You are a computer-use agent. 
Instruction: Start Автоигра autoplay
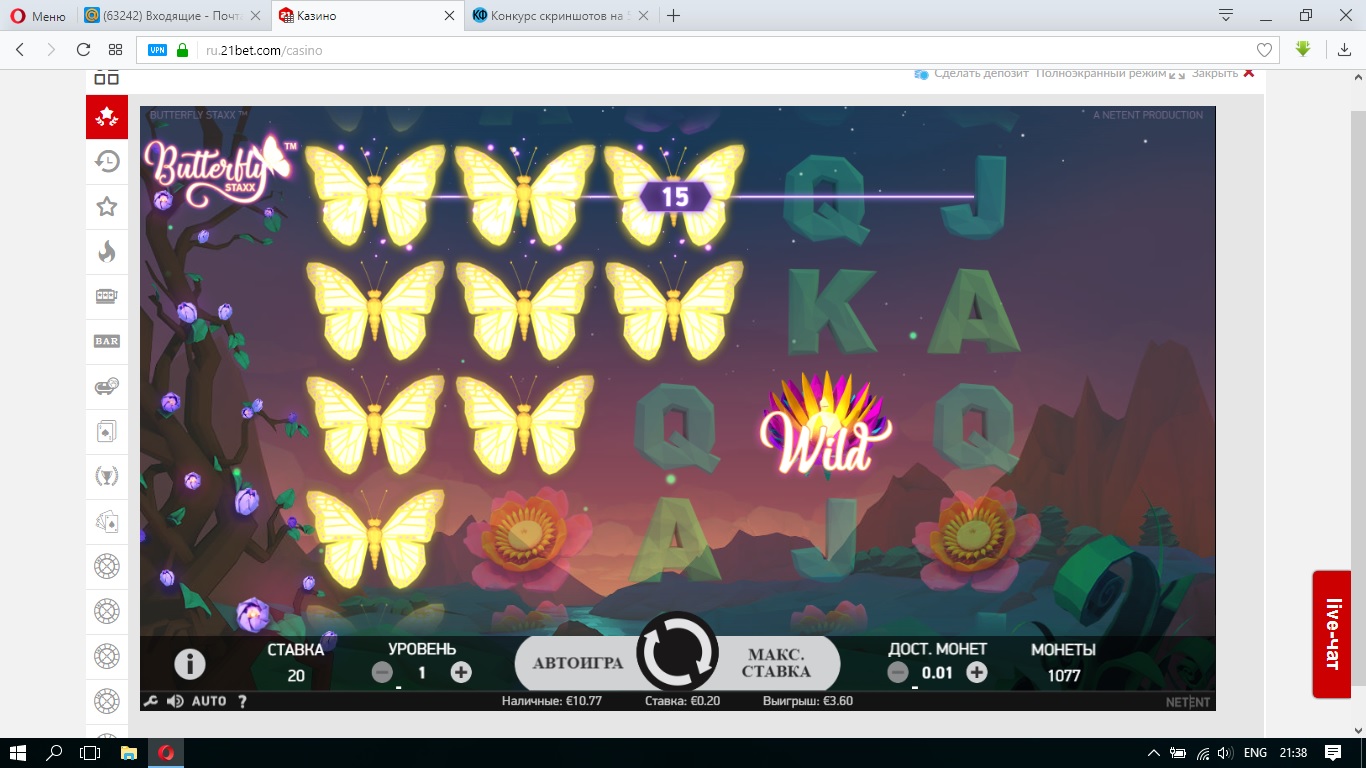577,663
